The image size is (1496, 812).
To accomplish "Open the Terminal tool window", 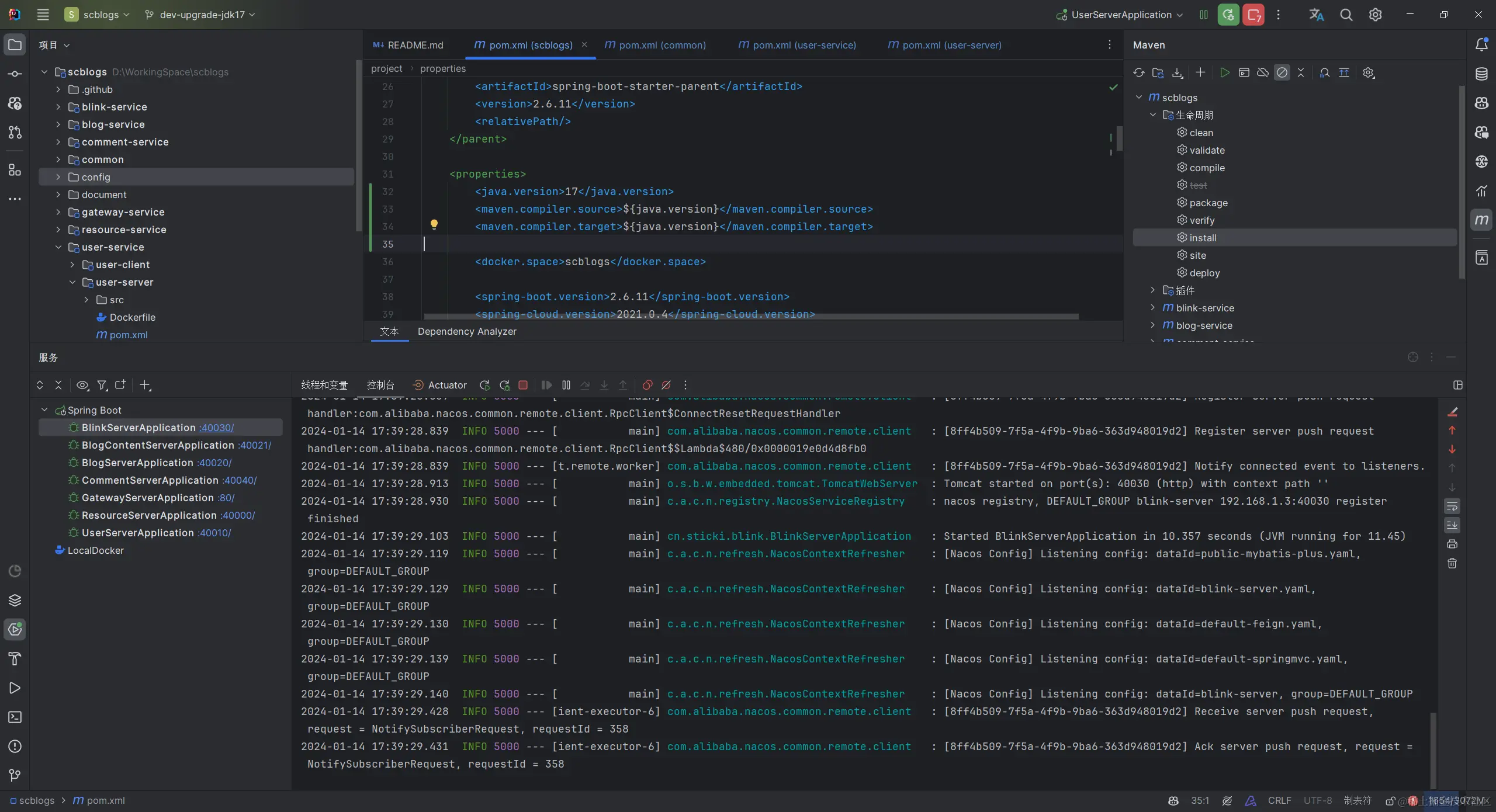I will [x=15, y=717].
